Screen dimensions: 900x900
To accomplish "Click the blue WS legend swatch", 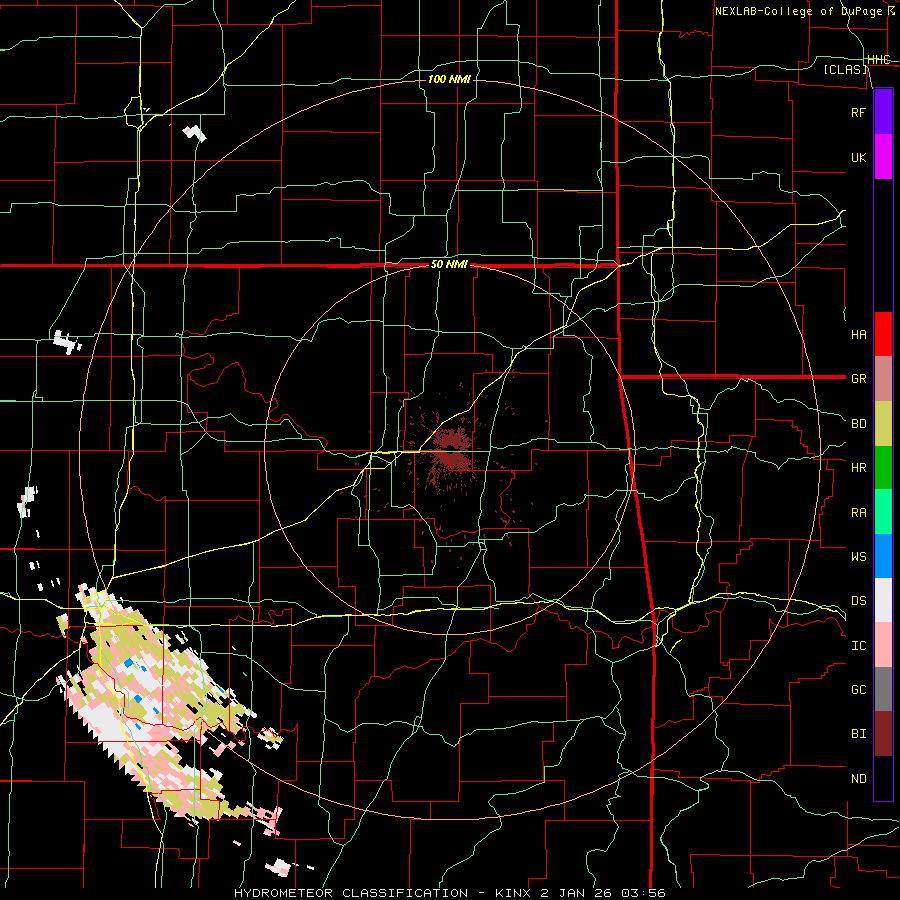I will coord(883,556).
